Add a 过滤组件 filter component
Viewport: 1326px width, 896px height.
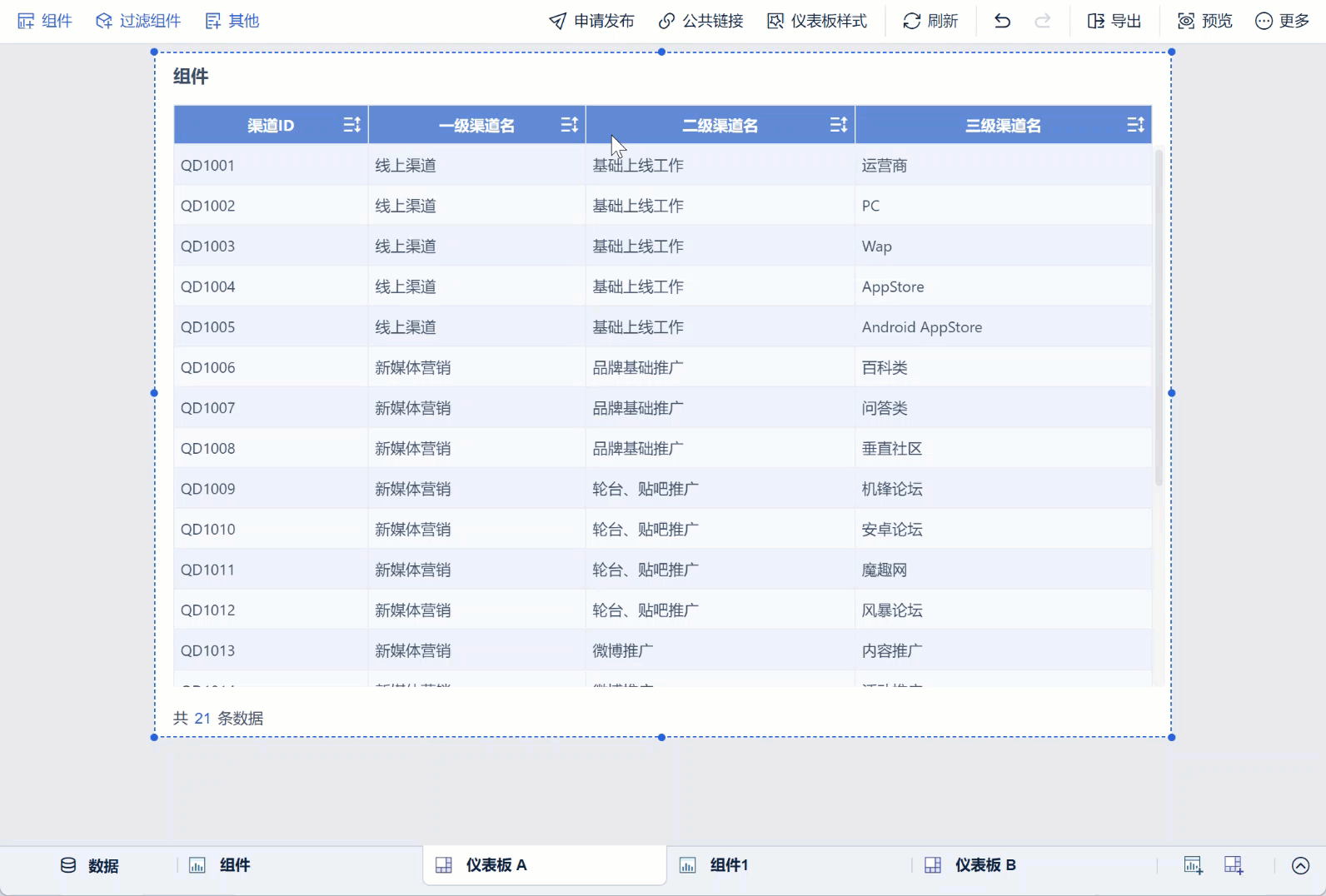pyautogui.click(x=138, y=21)
